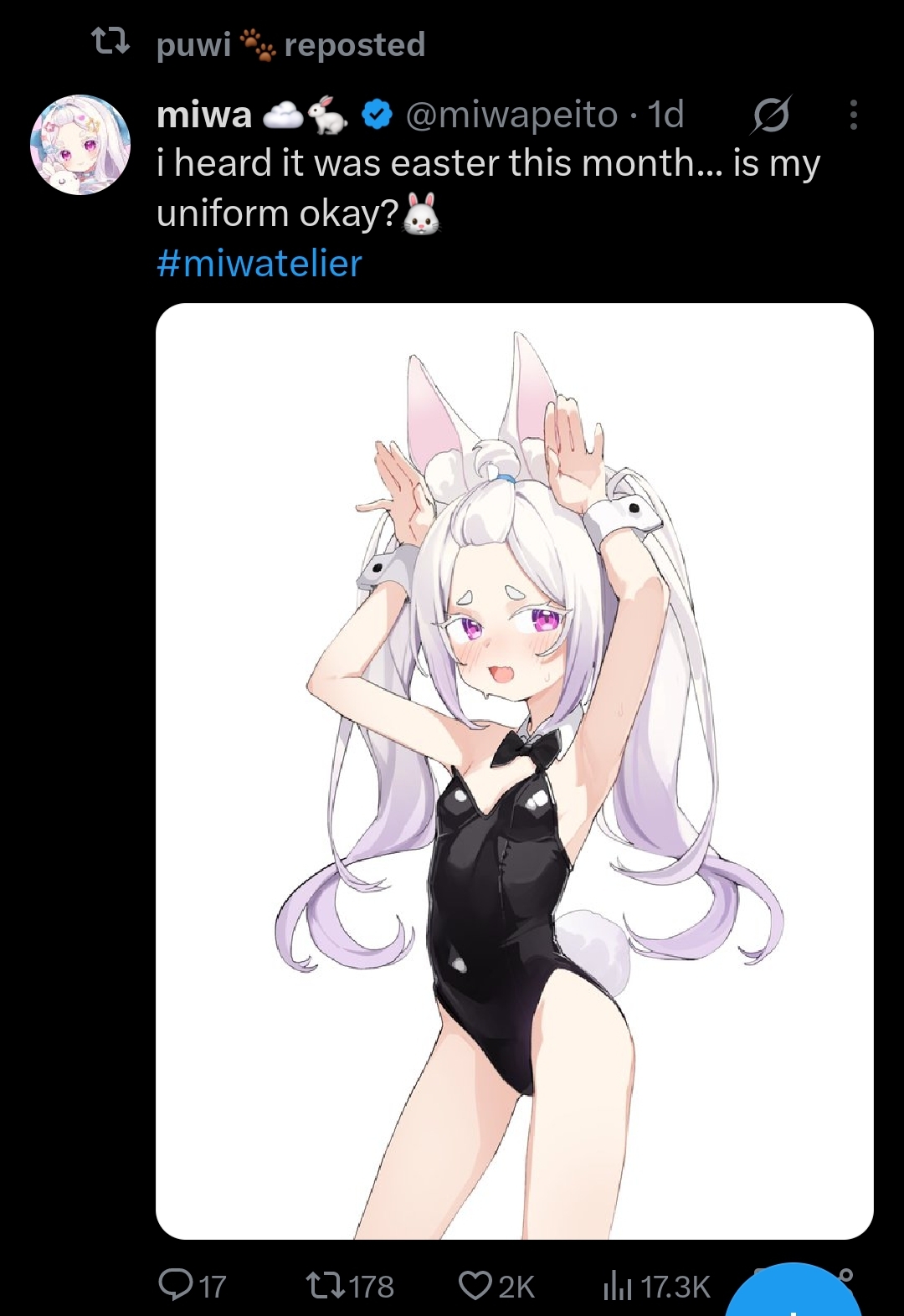Repost the tweet using the 178 retweet icon
Screen dimensions: 904x1316
(x=325, y=1284)
